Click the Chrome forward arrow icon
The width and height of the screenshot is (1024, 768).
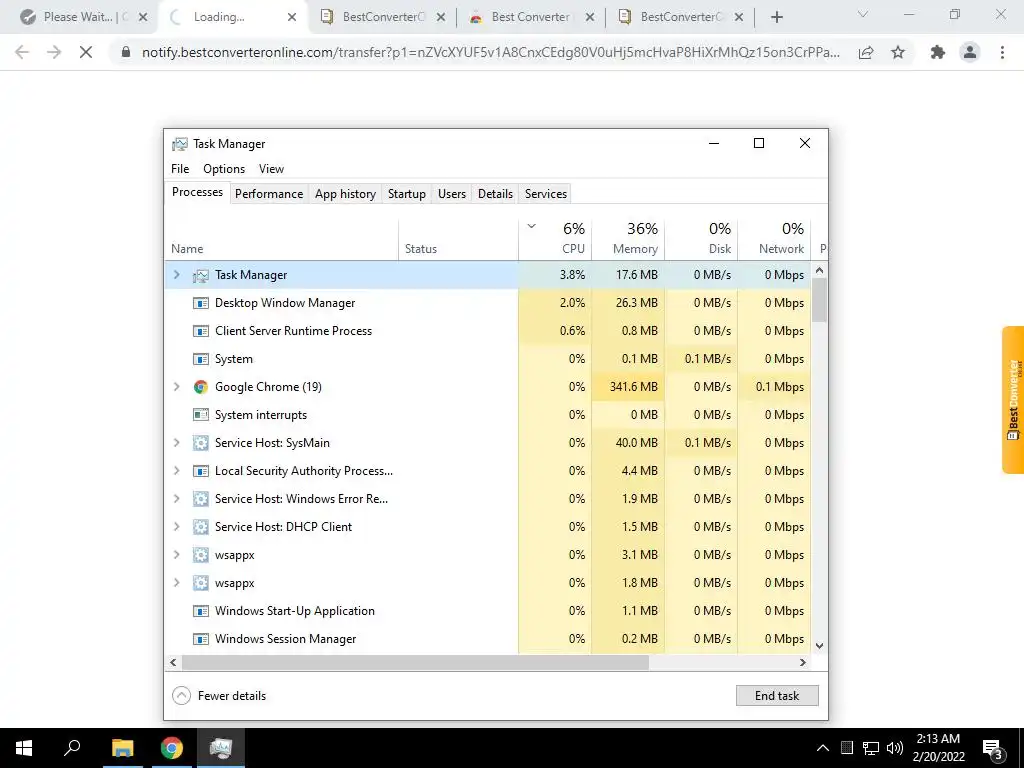pos(54,52)
